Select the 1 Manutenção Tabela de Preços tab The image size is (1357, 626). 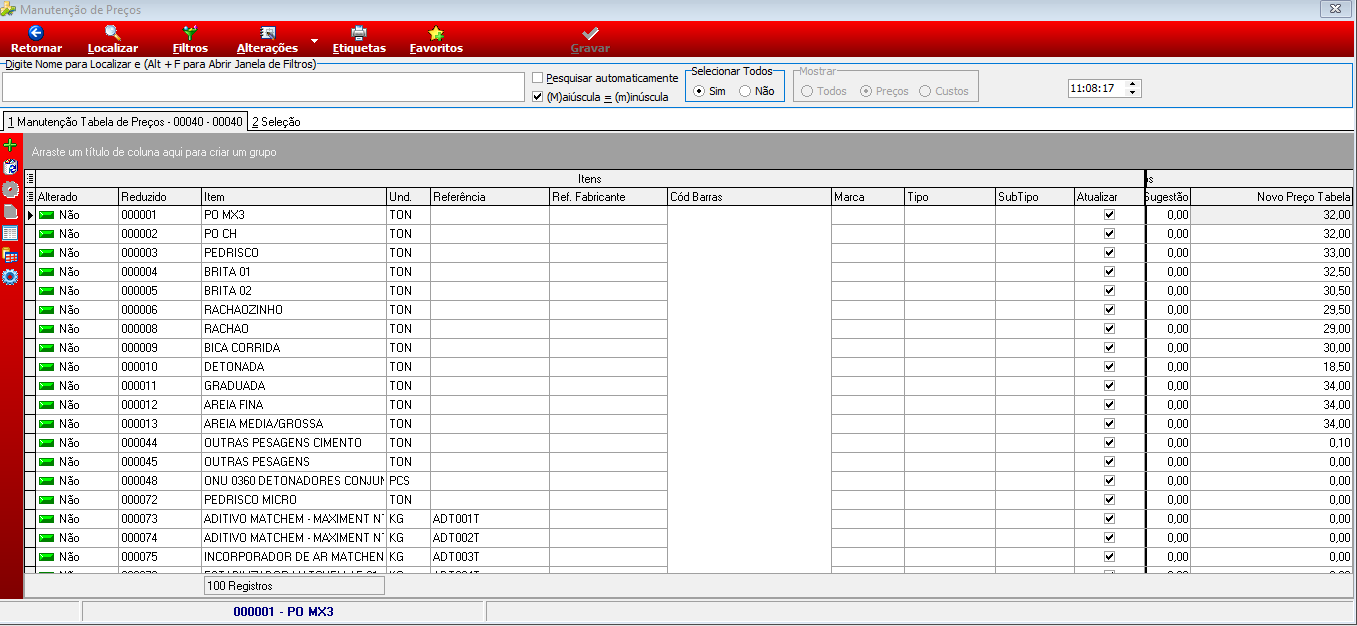click(125, 122)
